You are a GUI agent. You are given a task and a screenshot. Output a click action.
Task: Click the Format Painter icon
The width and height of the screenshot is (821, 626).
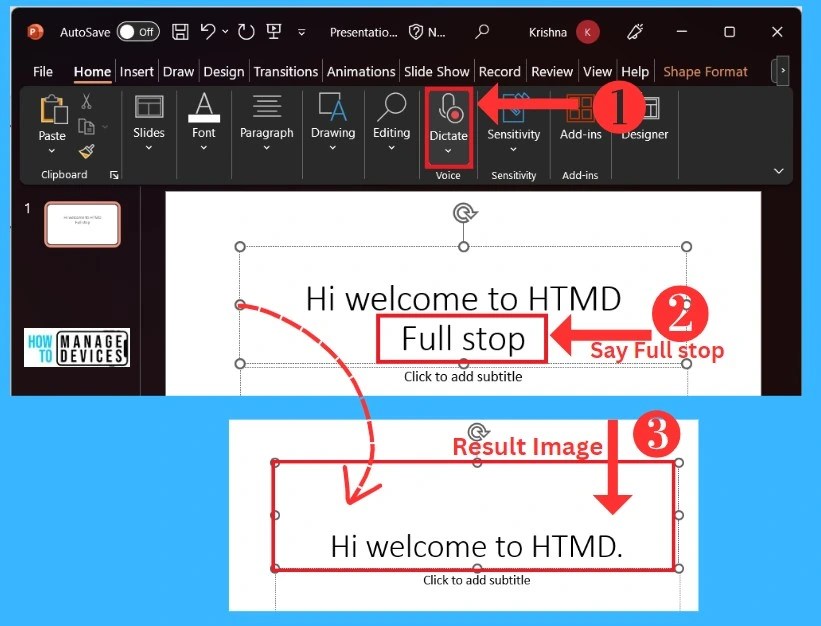pyautogui.click(x=87, y=152)
